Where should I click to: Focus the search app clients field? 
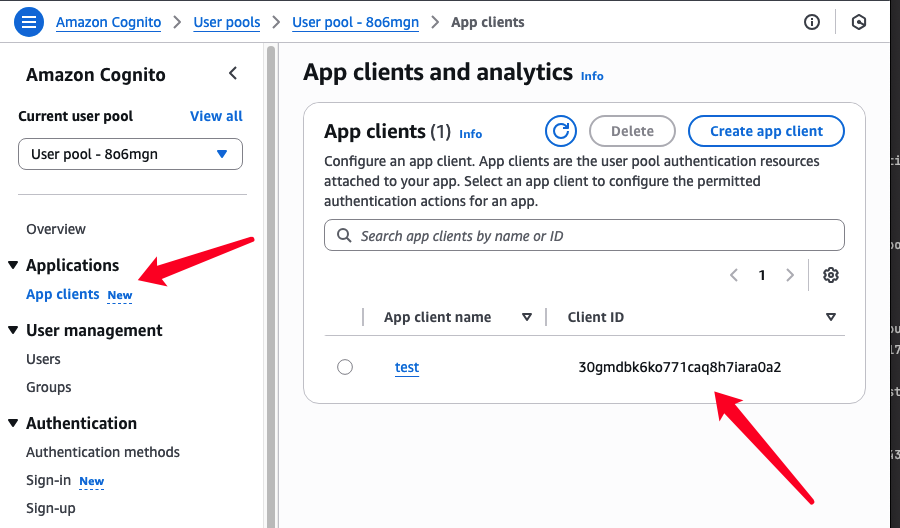584,235
